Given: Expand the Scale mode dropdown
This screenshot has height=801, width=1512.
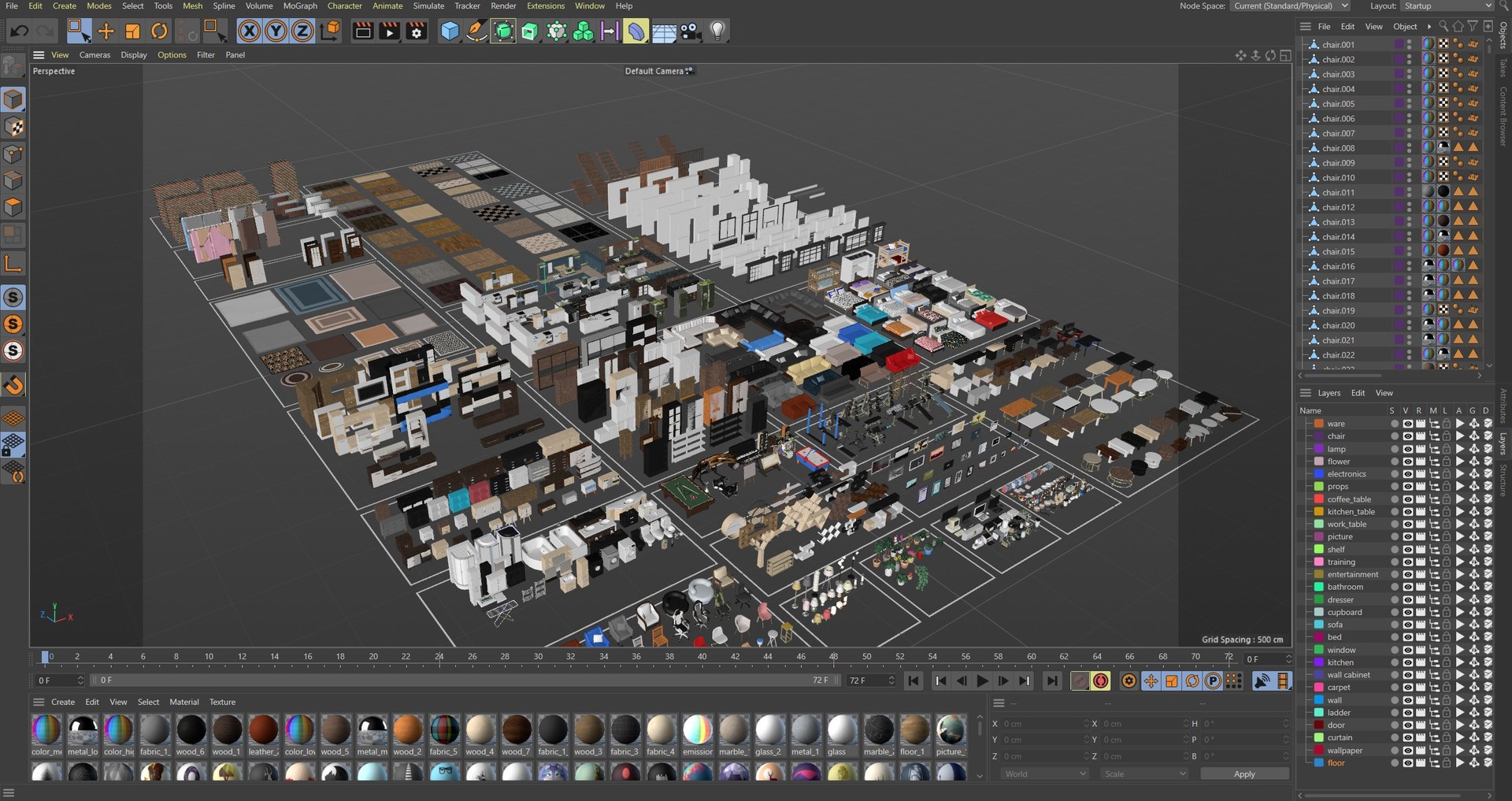Looking at the screenshot, I should (1144, 774).
